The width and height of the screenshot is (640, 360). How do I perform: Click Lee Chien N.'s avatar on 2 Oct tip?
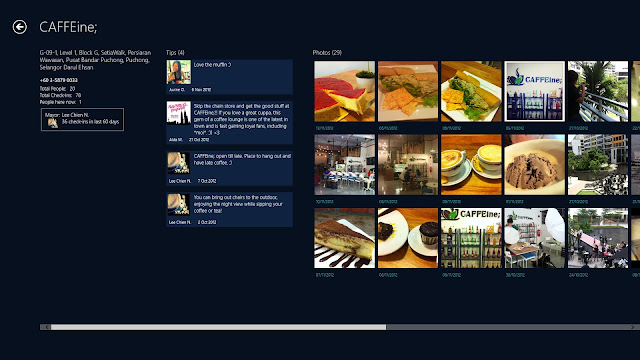click(x=178, y=204)
